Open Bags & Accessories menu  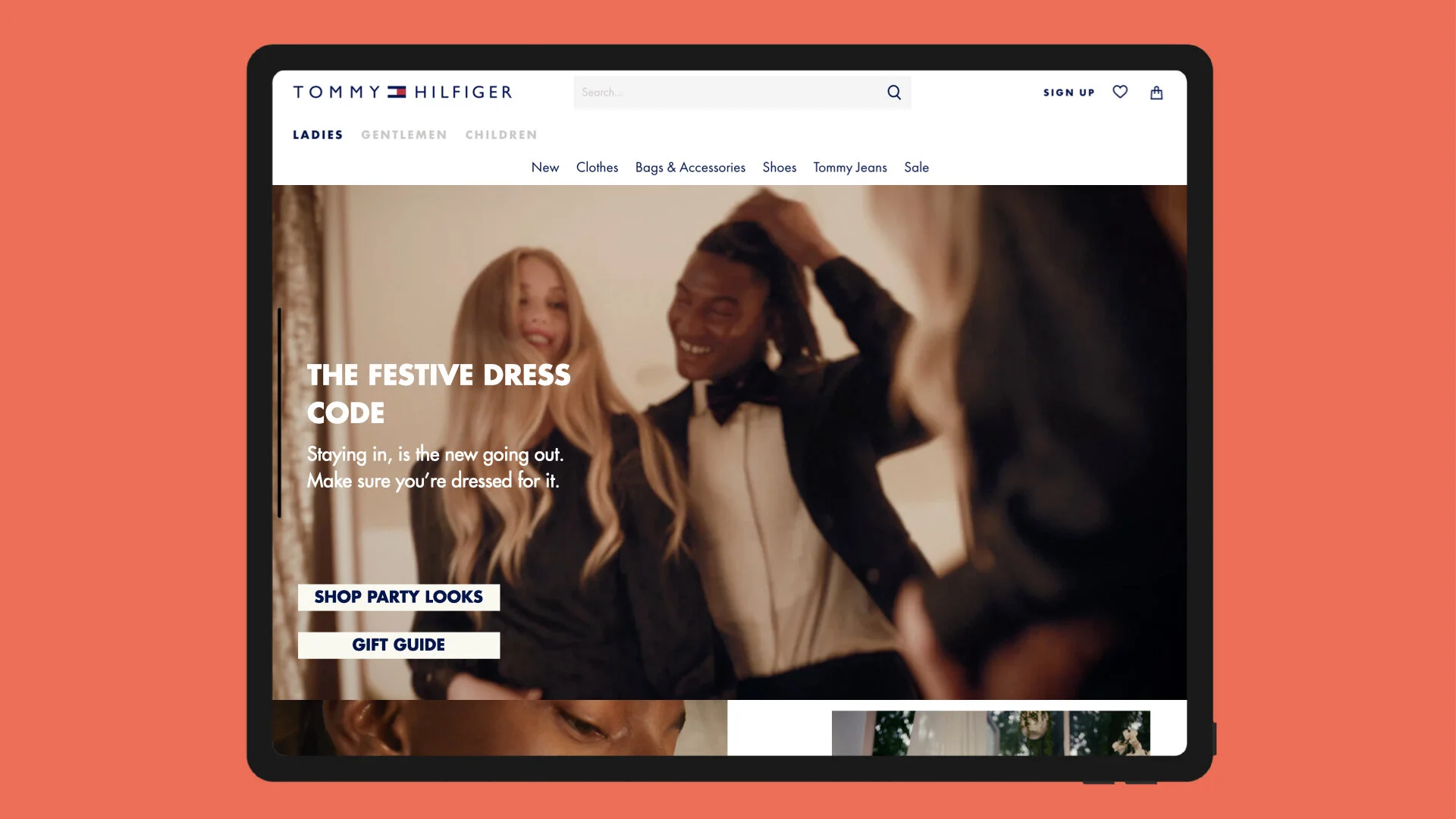(x=690, y=168)
